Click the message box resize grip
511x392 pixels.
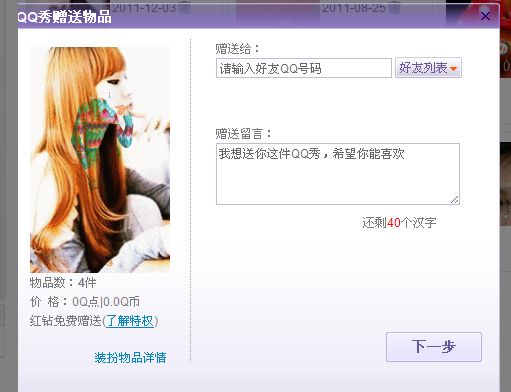point(455,199)
